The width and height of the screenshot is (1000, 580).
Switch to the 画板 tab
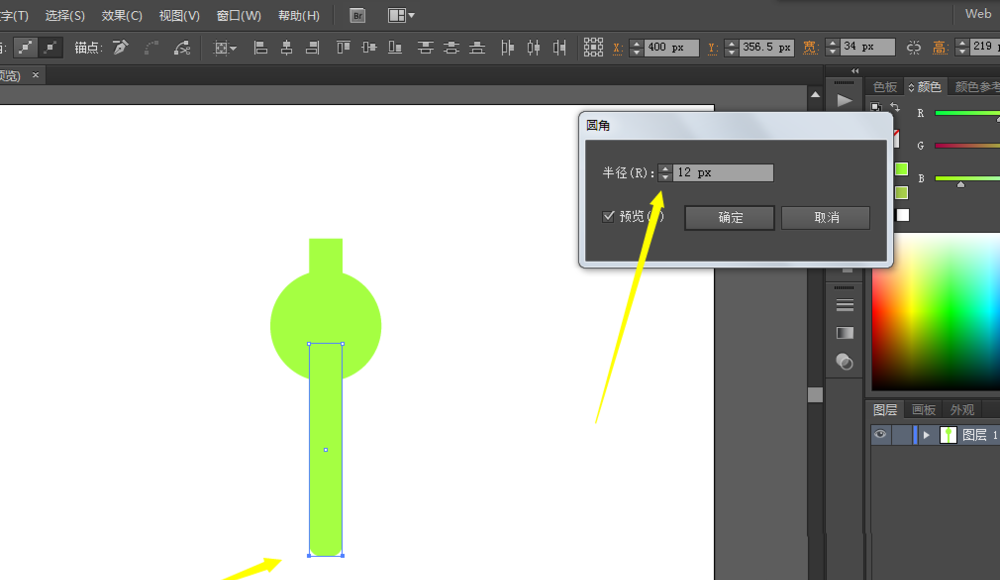click(x=923, y=410)
